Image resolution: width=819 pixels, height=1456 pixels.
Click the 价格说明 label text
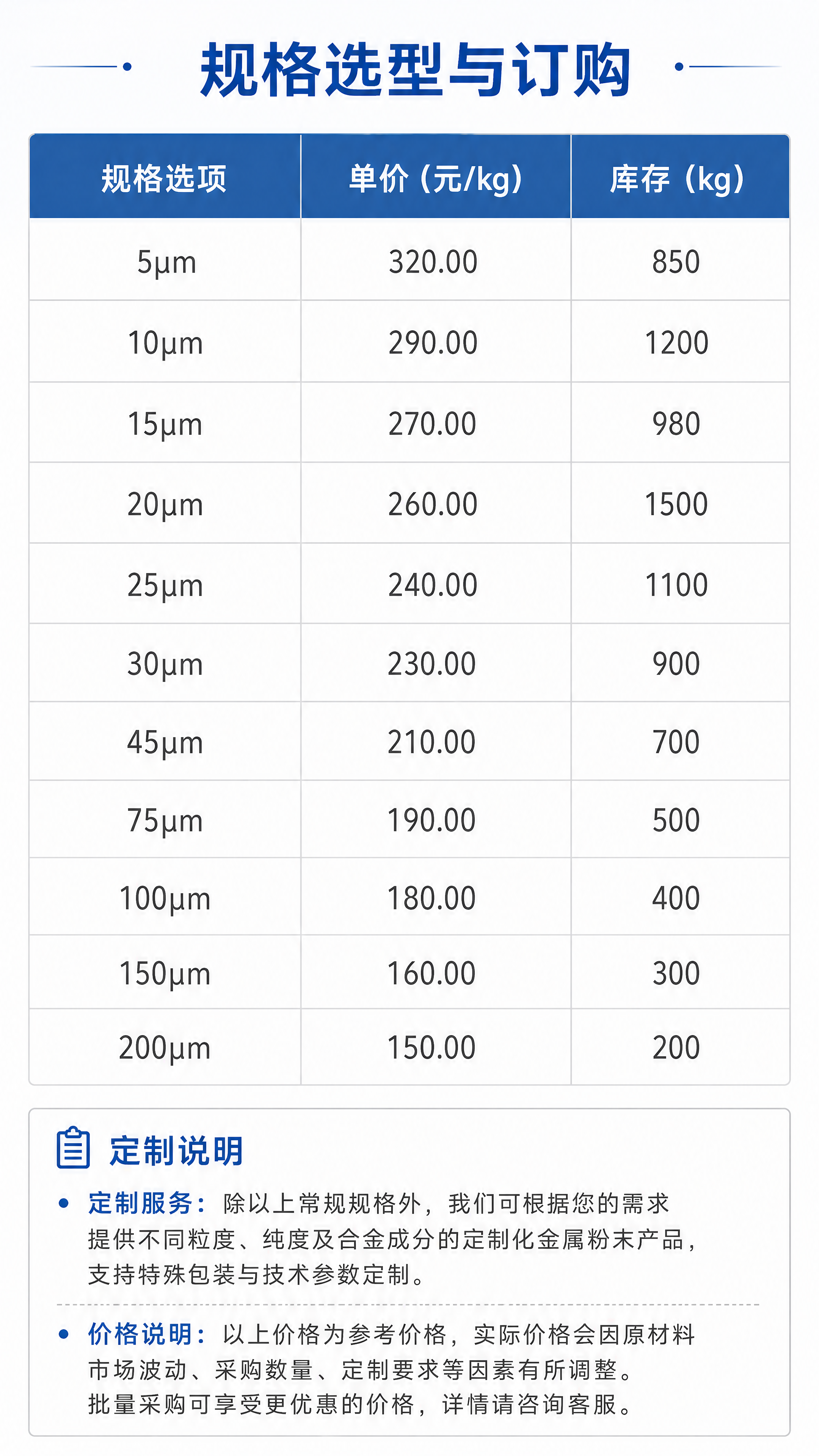(x=140, y=1334)
